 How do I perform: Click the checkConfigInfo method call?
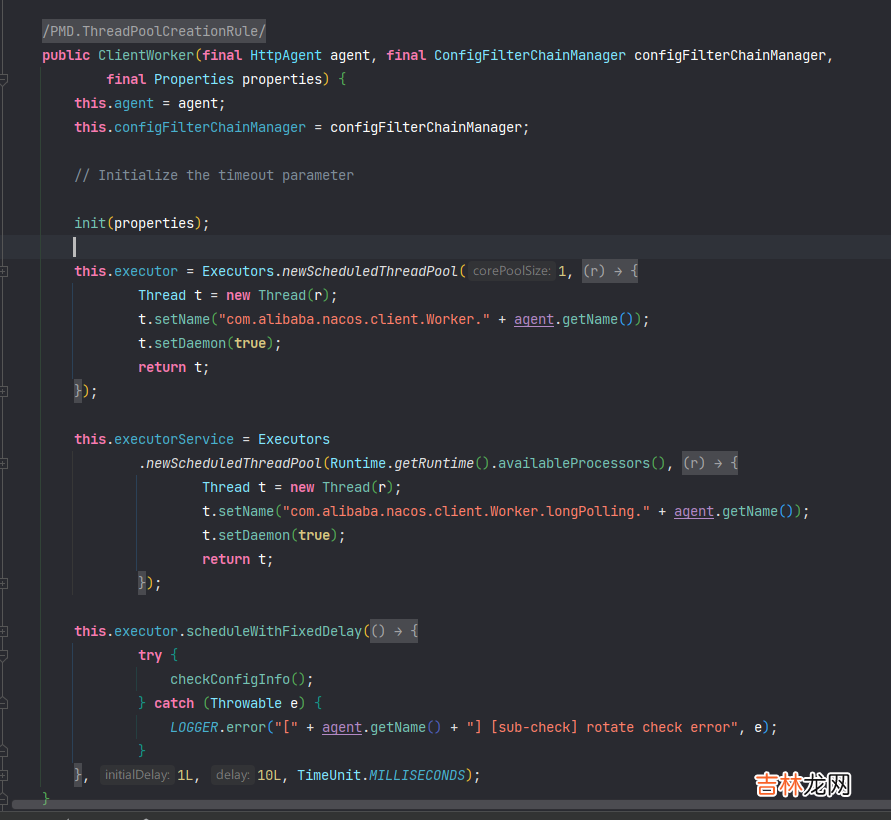pyautogui.click(x=233, y=679)
